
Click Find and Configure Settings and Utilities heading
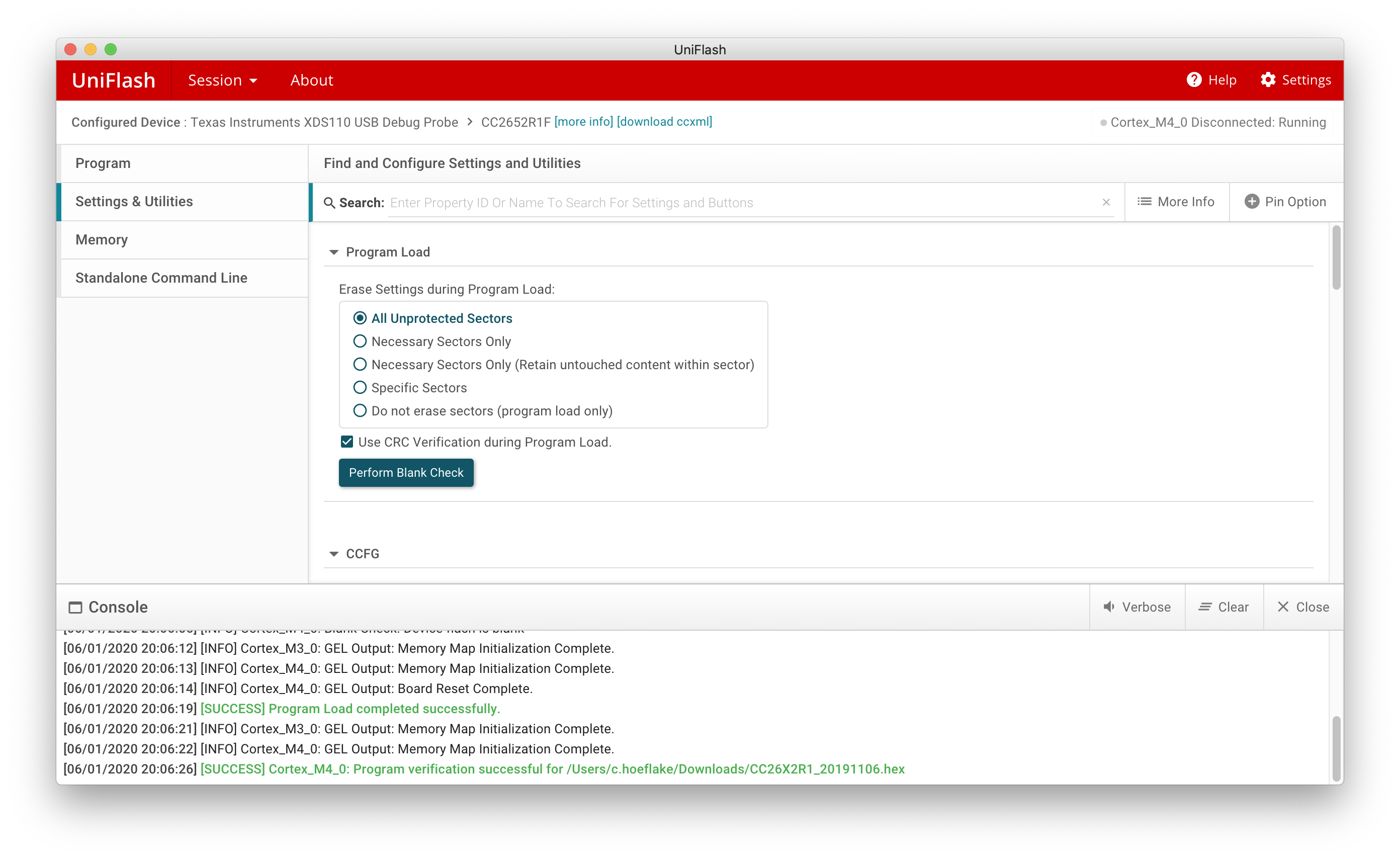pyautogui.click(x=452, y=163)
